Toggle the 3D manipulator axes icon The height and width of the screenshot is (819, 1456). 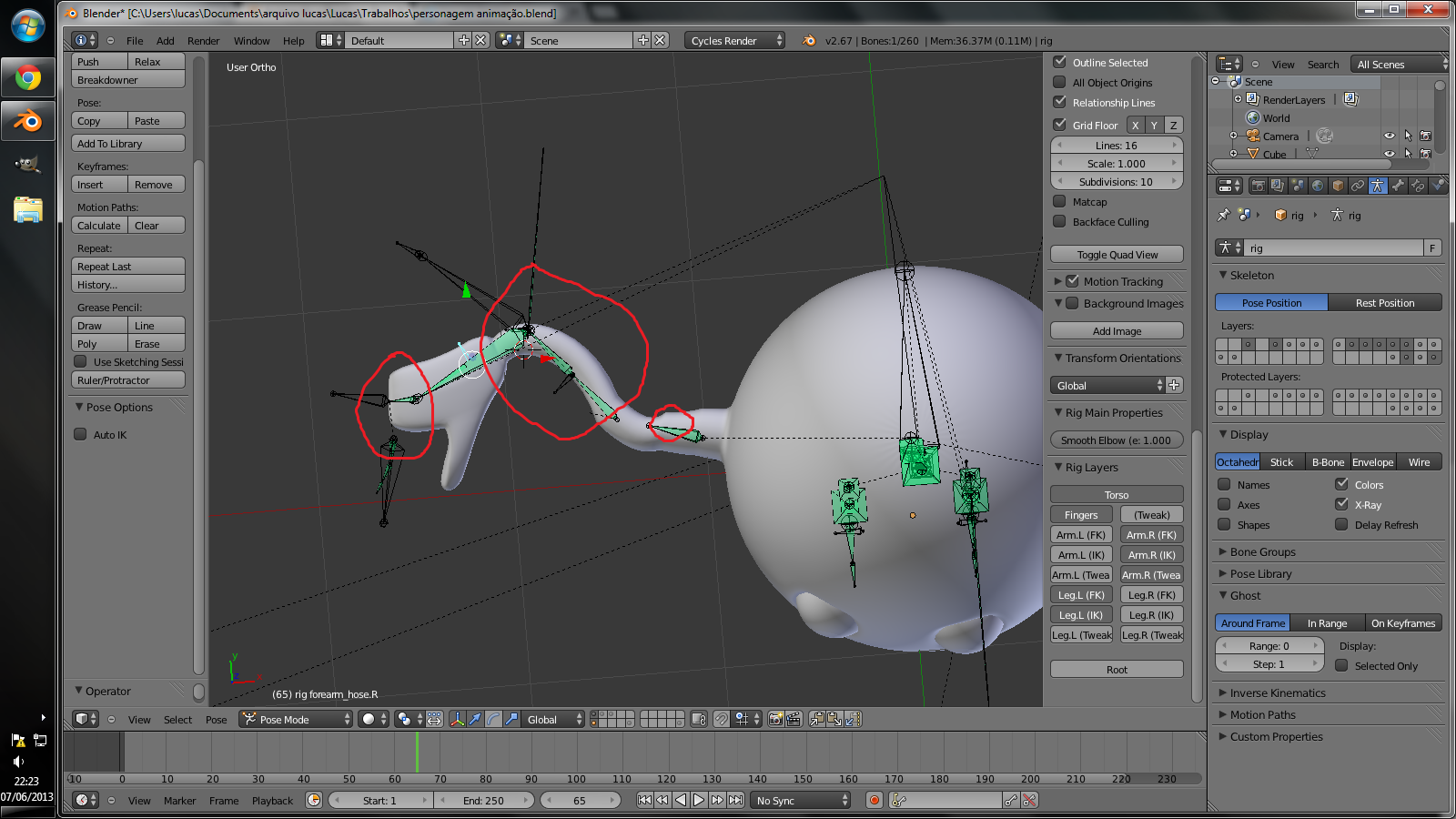[x=457, y=719]
